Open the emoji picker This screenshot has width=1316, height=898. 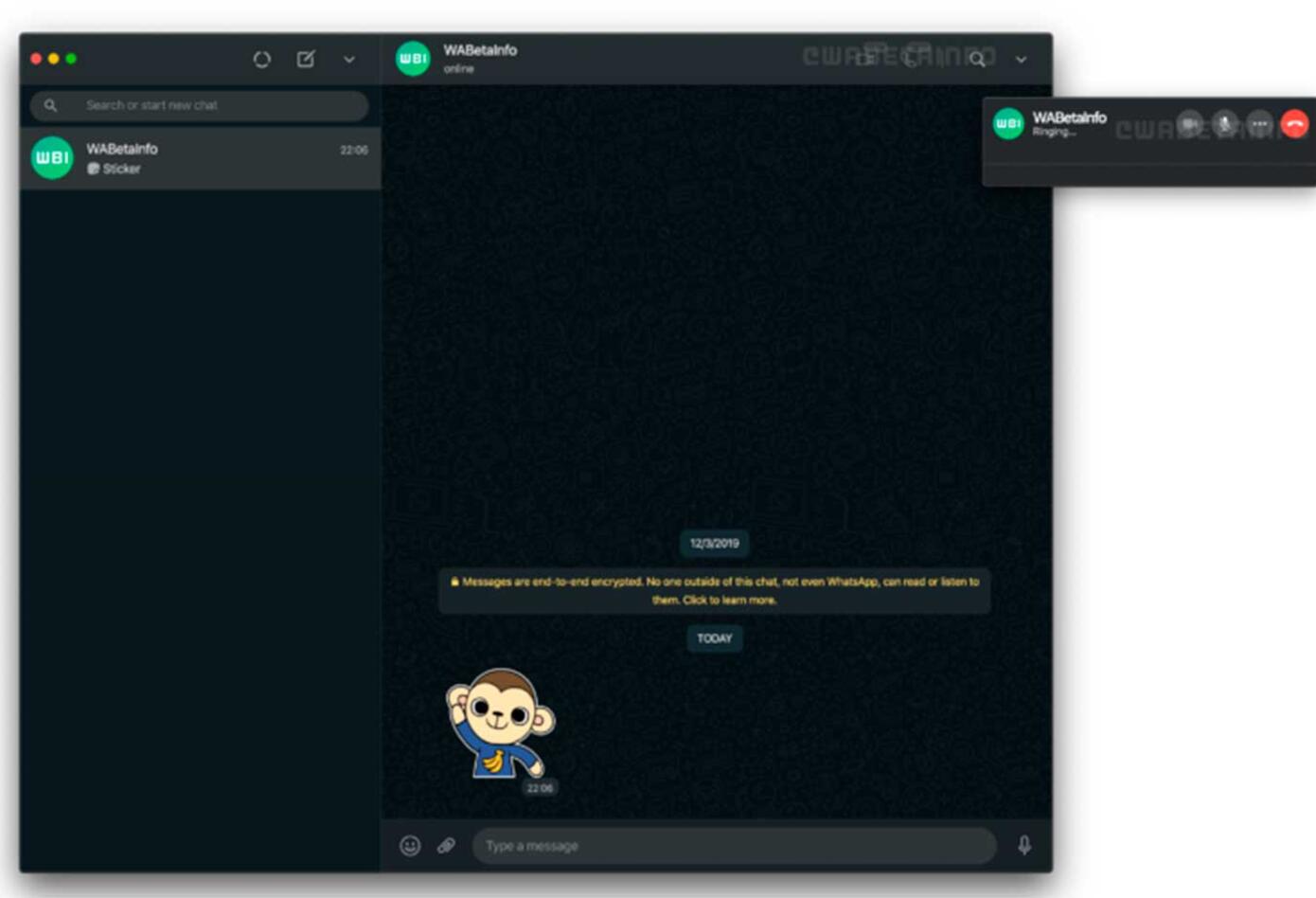[x=410, y=846]
